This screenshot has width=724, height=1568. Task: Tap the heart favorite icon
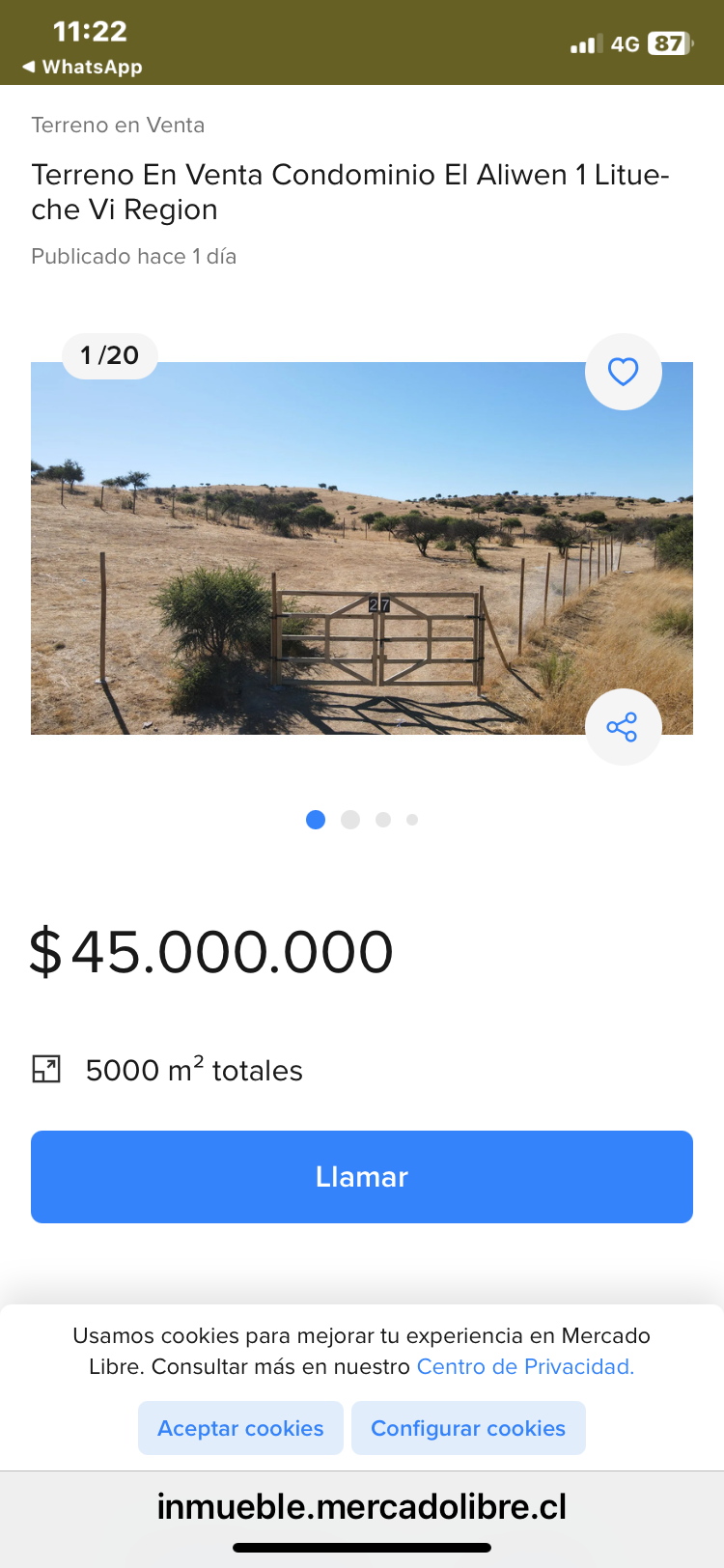click(x=623, y=372)
